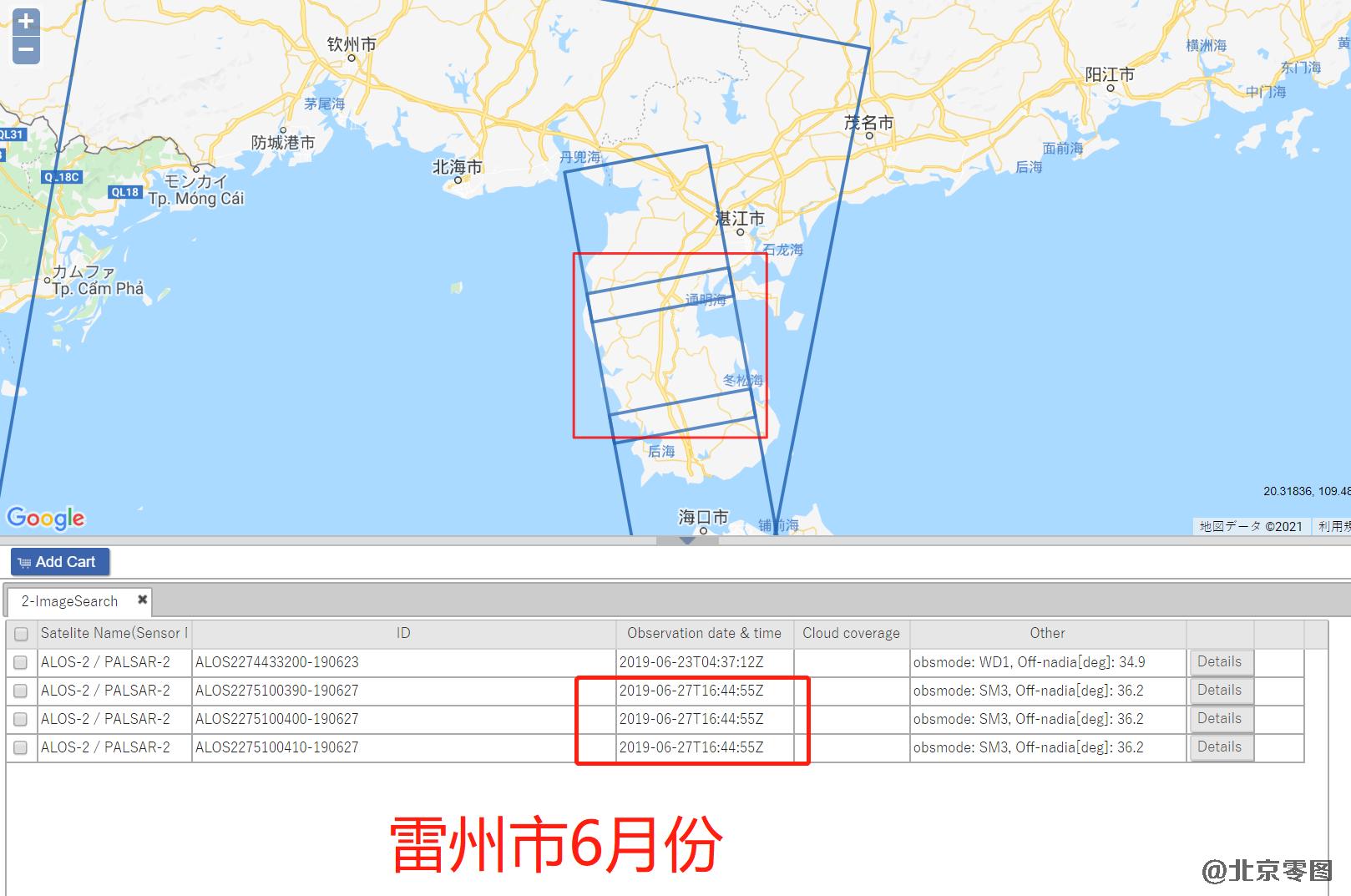Image resolution: width=1351 pixels, height=896 pixels.
Task: Click the 北海市 city label on map
Action: [x=458, y=168]
